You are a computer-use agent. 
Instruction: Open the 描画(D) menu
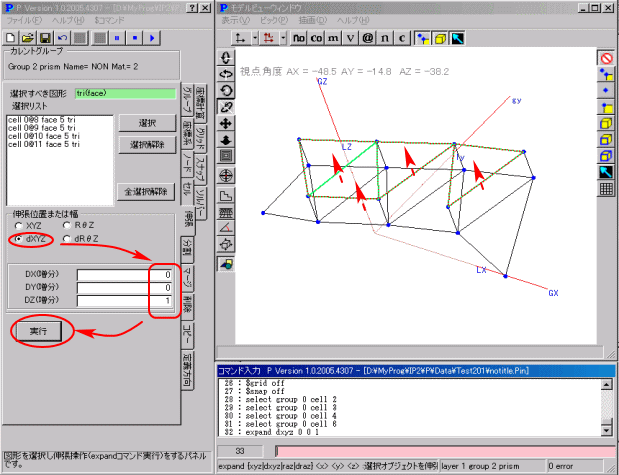(313, 20)
